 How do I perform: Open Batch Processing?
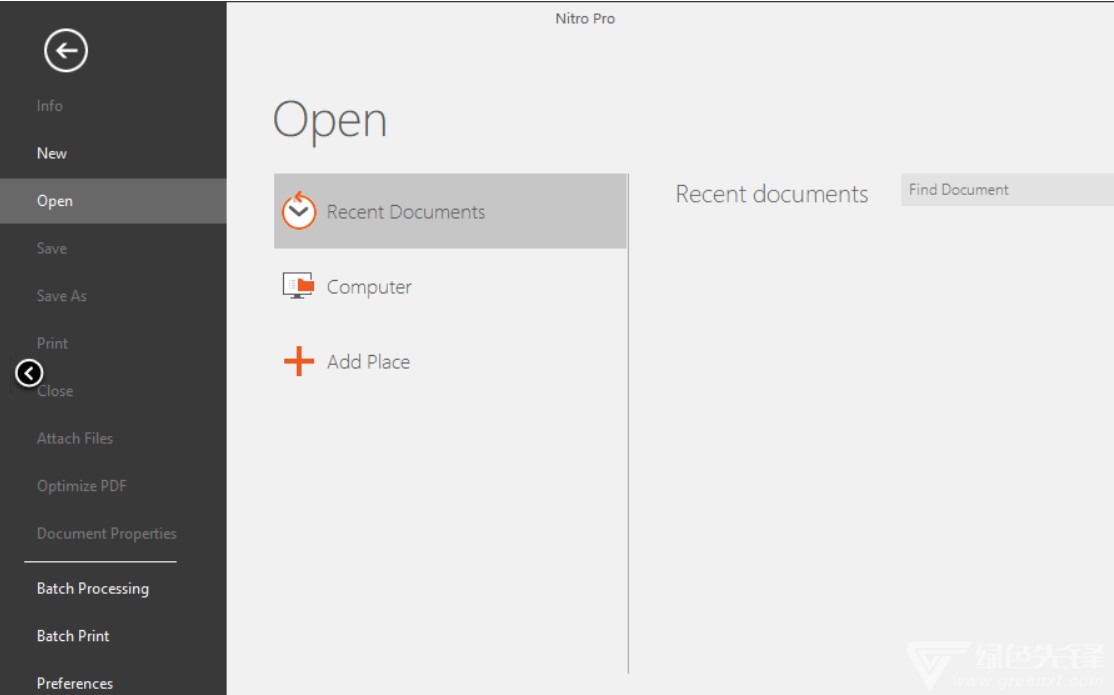[x=93, y=588]
